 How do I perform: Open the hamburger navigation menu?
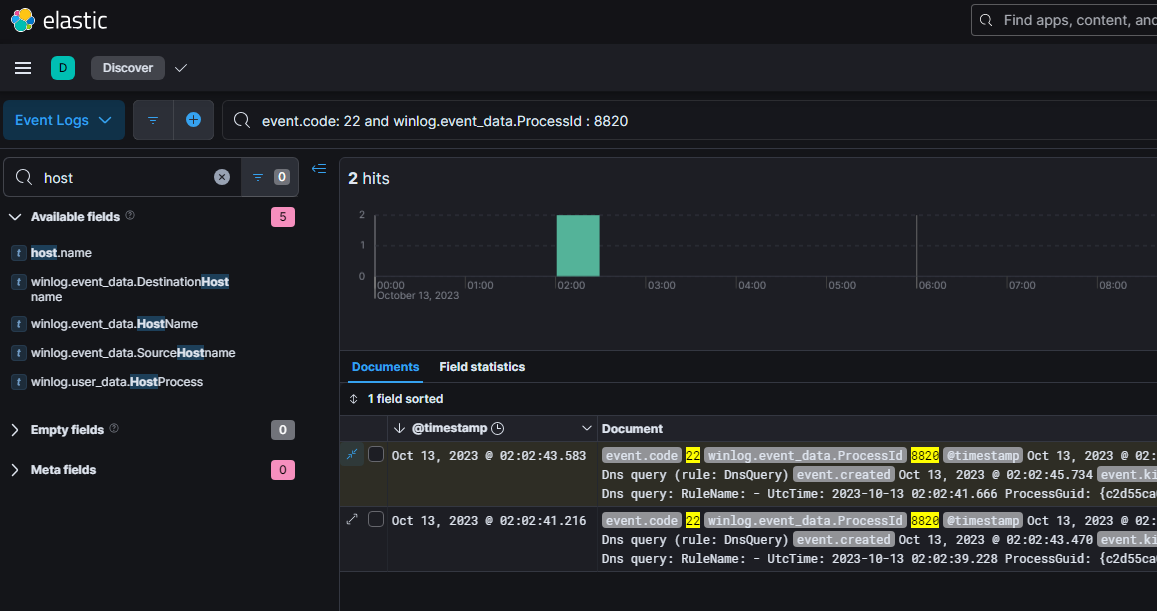click(23, 68)
